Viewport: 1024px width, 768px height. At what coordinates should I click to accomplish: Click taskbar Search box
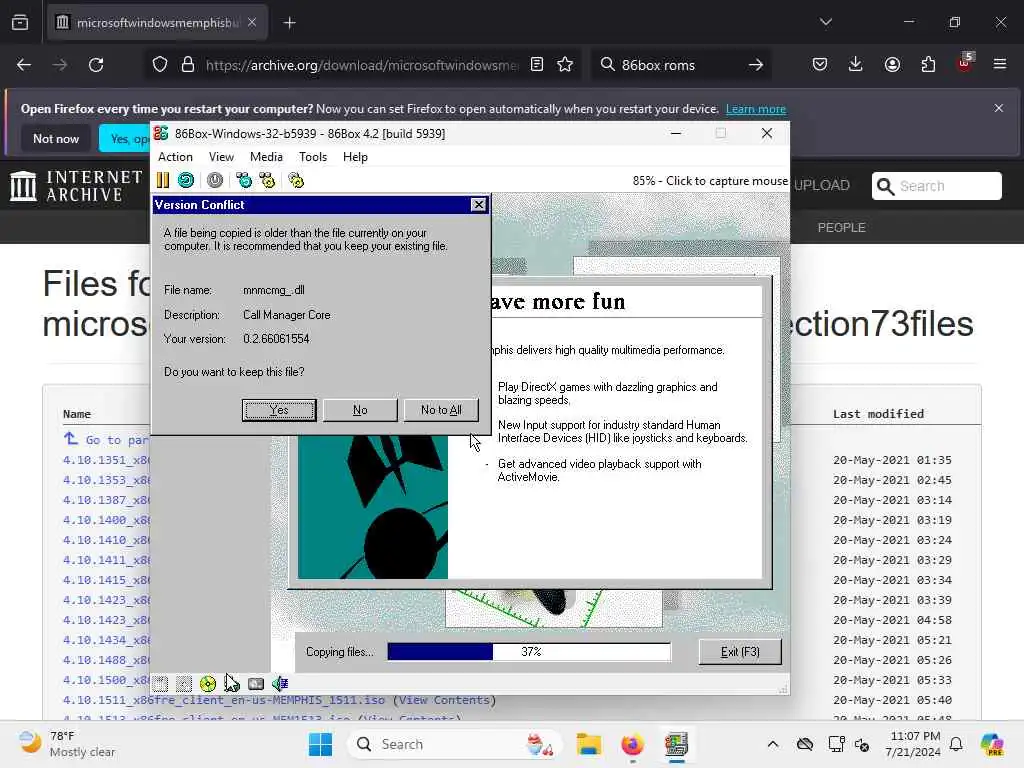click(x=456, y=744)
